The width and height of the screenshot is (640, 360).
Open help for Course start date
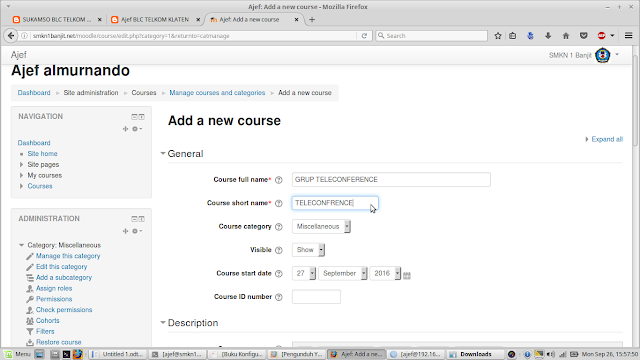[279, 274]
